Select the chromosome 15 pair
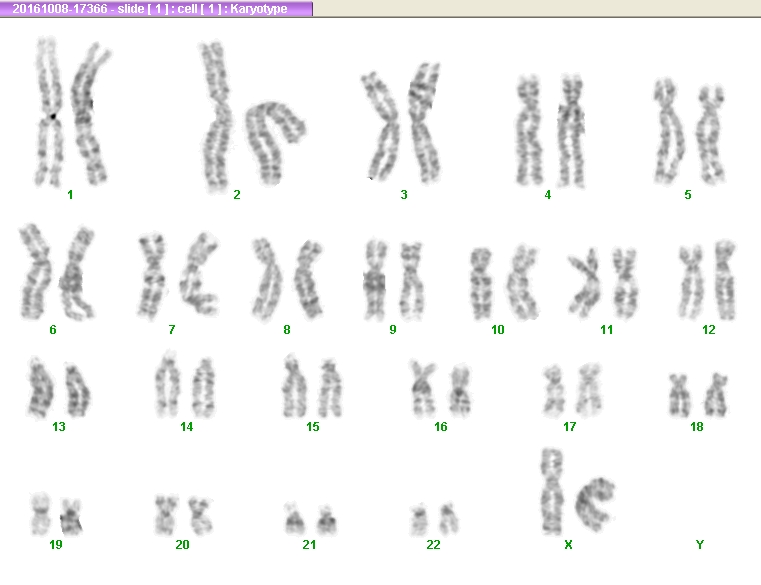 [x=313, y=386]
